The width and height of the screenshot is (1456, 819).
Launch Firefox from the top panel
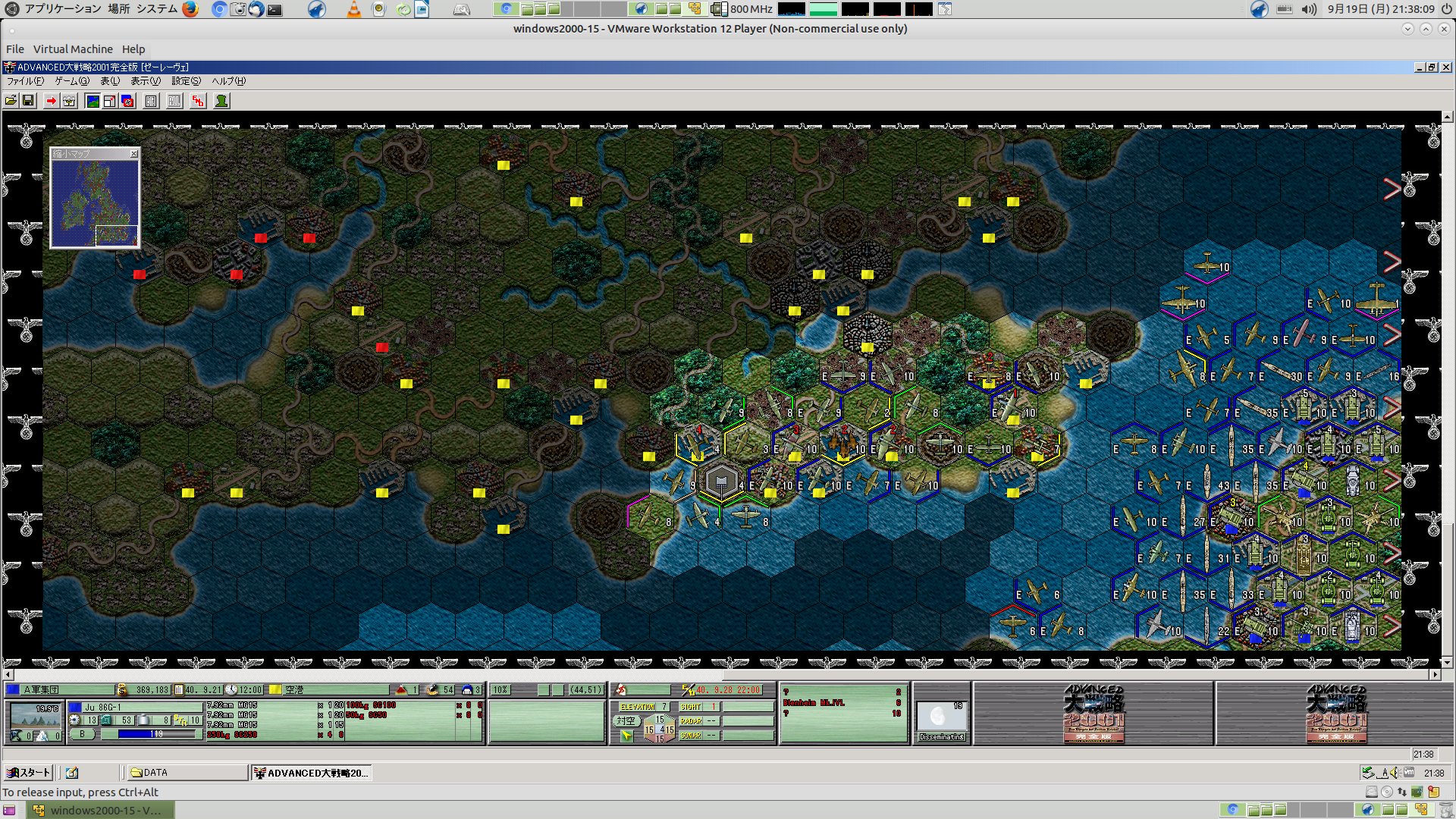(x=190, y=9)
